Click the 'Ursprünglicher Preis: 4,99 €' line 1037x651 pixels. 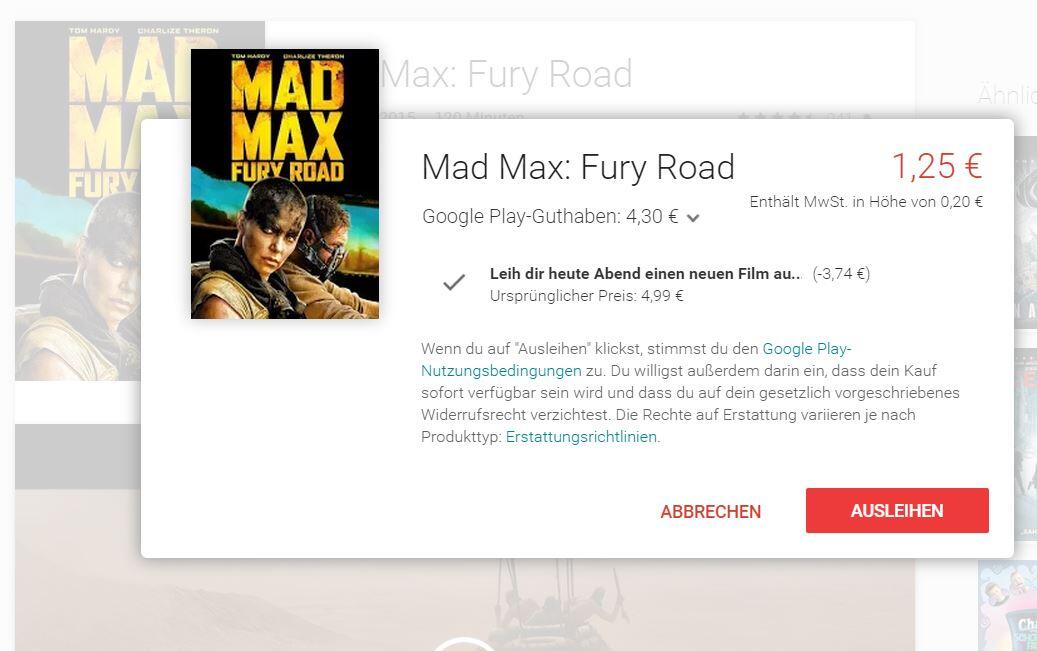coord(587,296)
